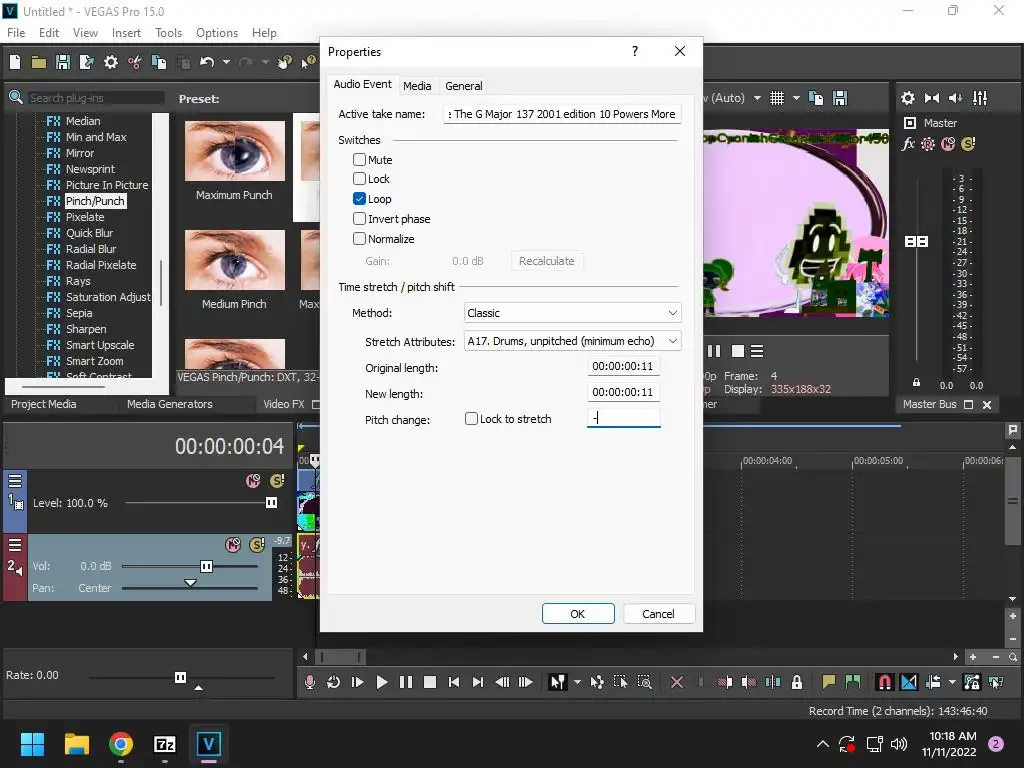Click the Cut scissors icon
The width and height of the screenshot is (1024, 768).
pos(135,62)
